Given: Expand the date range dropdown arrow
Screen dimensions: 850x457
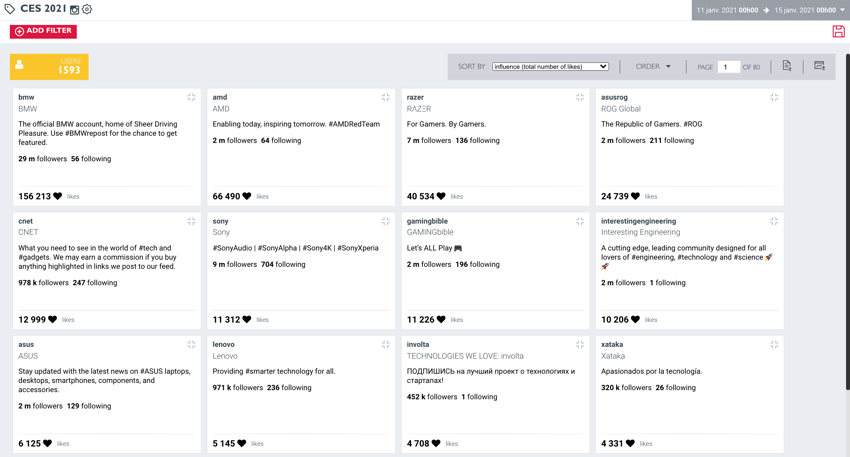Looking at the screenshot, I should pyautogui.click(x=842, y=10).
